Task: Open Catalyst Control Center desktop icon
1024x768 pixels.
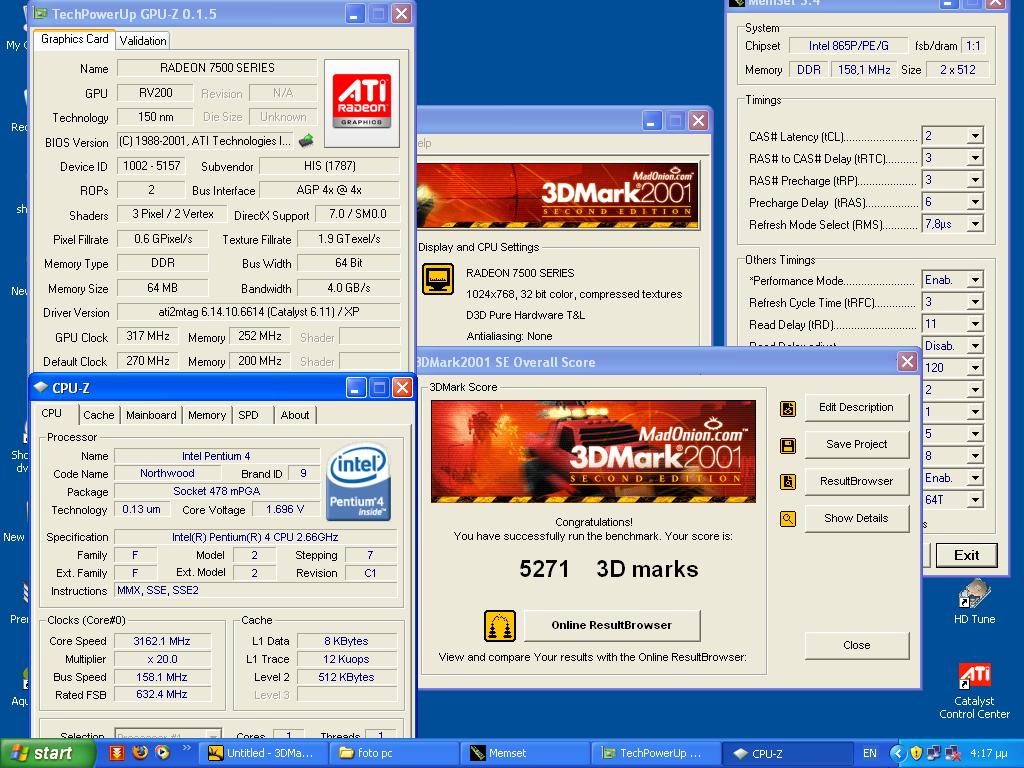Action: click(974, 691)
